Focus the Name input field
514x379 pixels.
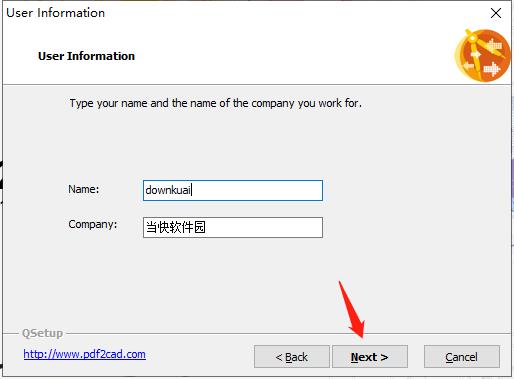tap(233, 190)
